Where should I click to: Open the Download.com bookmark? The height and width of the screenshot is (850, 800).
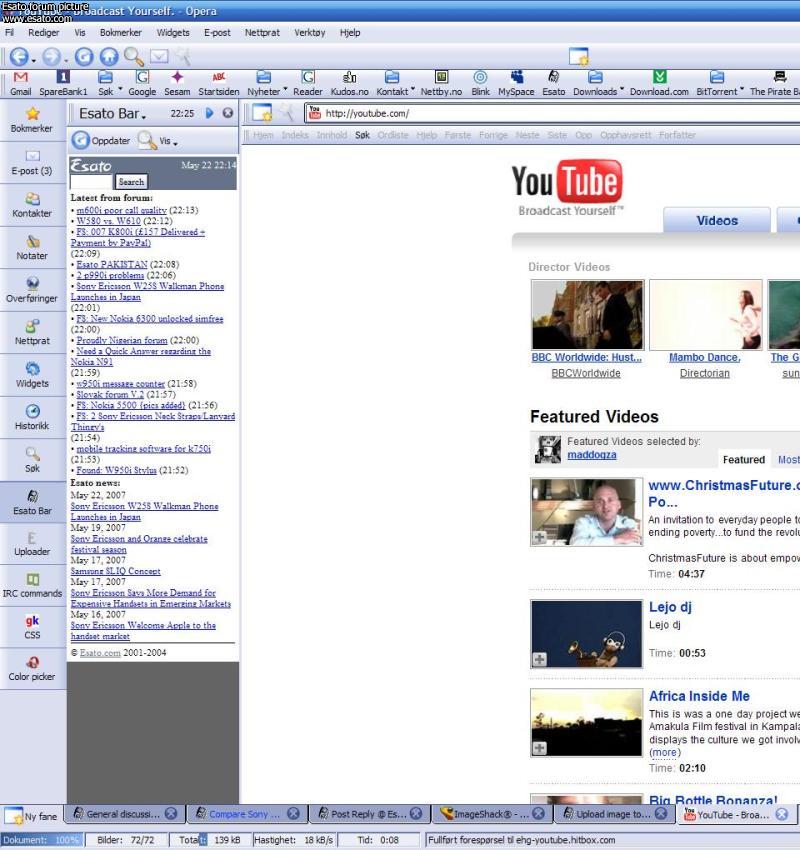pos(659,83)
